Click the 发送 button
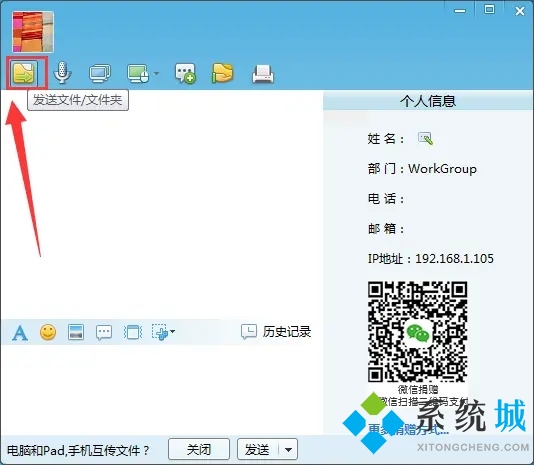 coord(258,450)
